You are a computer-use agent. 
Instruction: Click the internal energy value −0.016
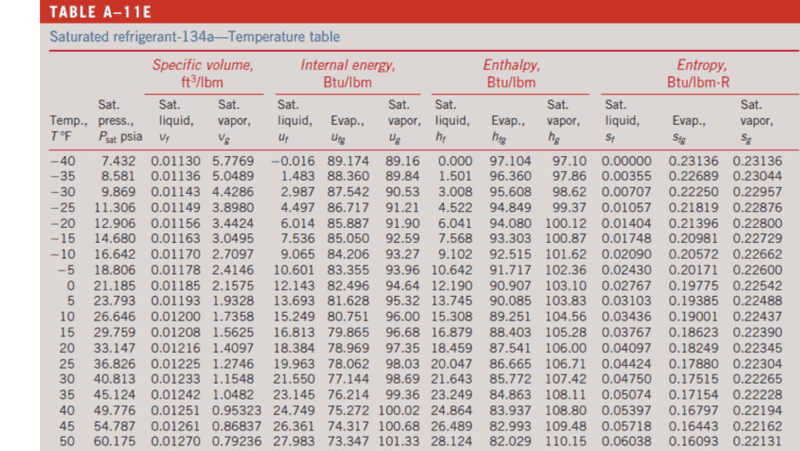[x=295, y=159]
